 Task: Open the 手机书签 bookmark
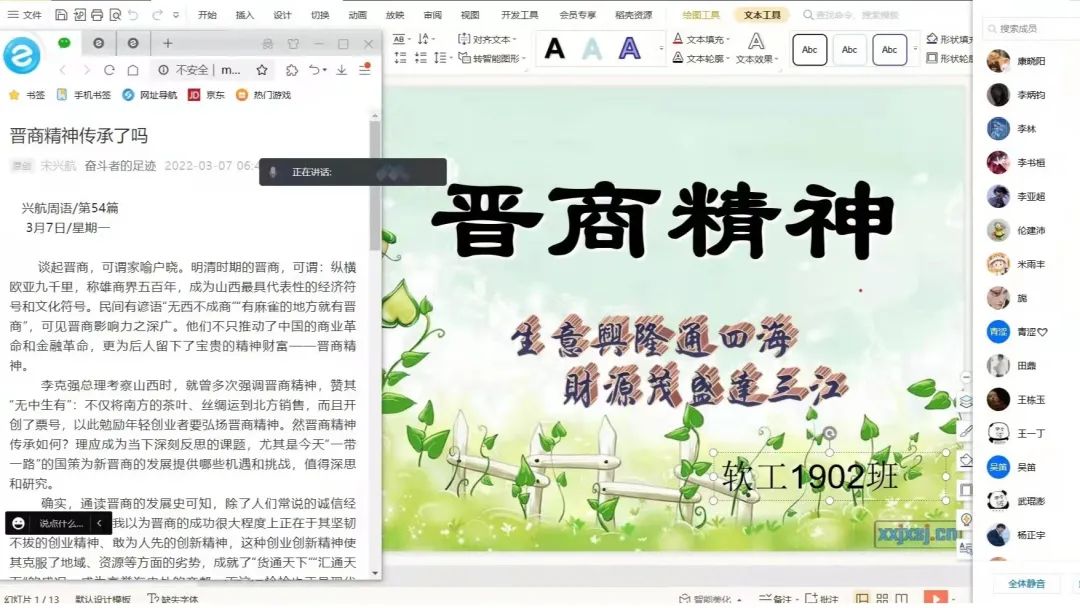coord(84,95)
